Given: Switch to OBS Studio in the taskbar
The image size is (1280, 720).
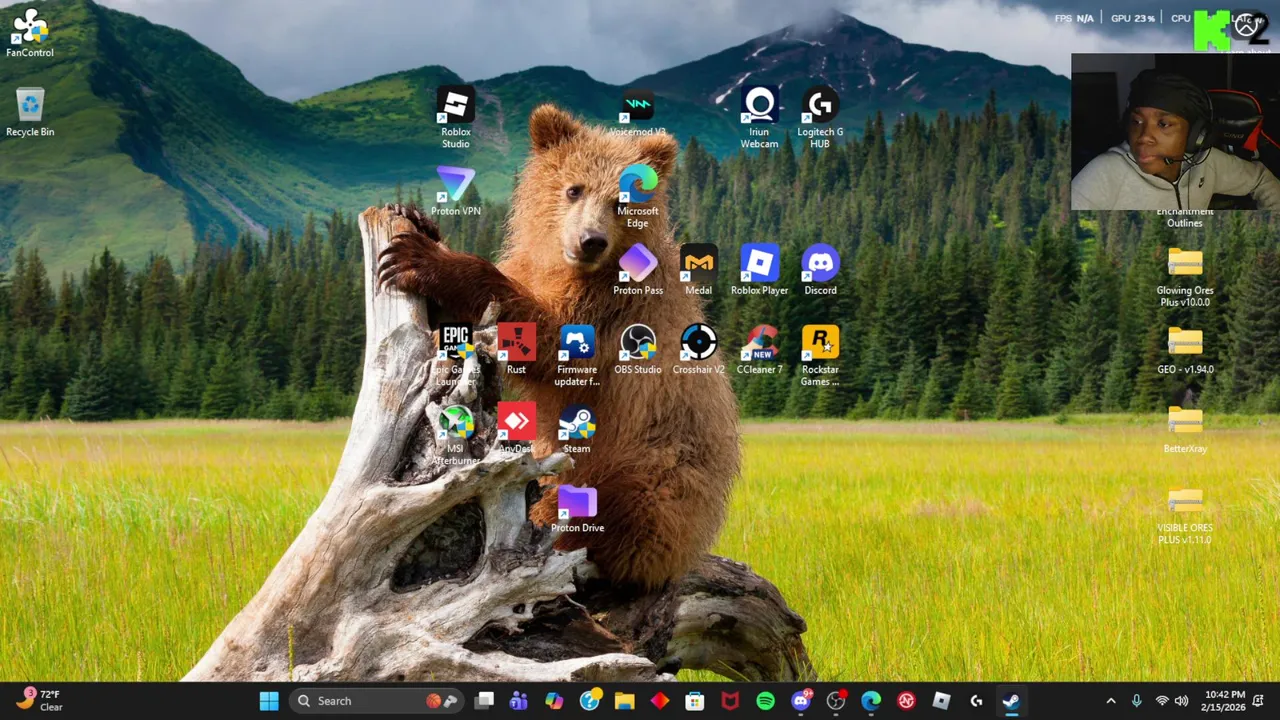Looking at the screenshot, I should 836,701.
